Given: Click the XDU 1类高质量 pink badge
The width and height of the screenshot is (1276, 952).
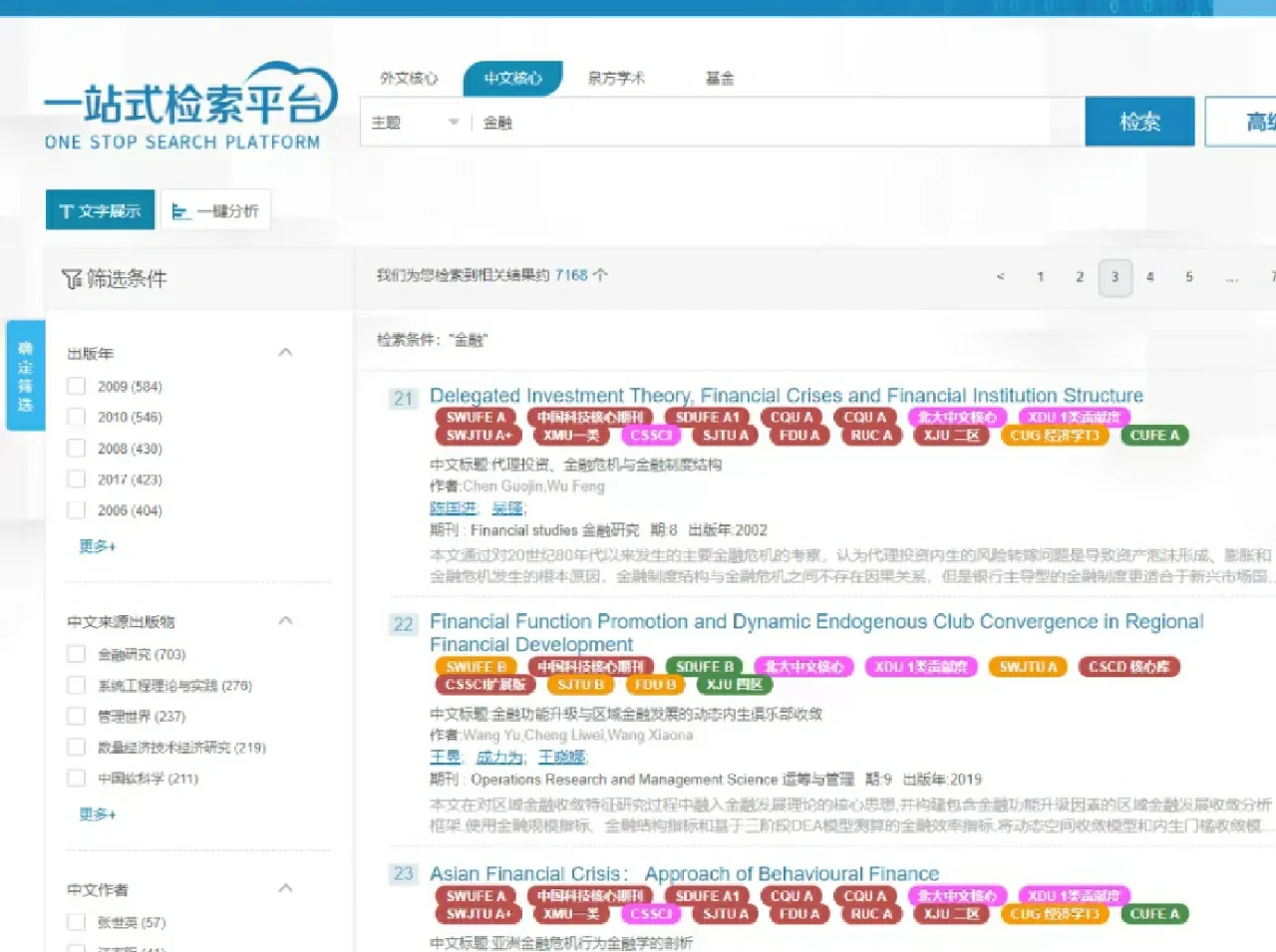Looking at the screenshot, I should (1073, 417).
